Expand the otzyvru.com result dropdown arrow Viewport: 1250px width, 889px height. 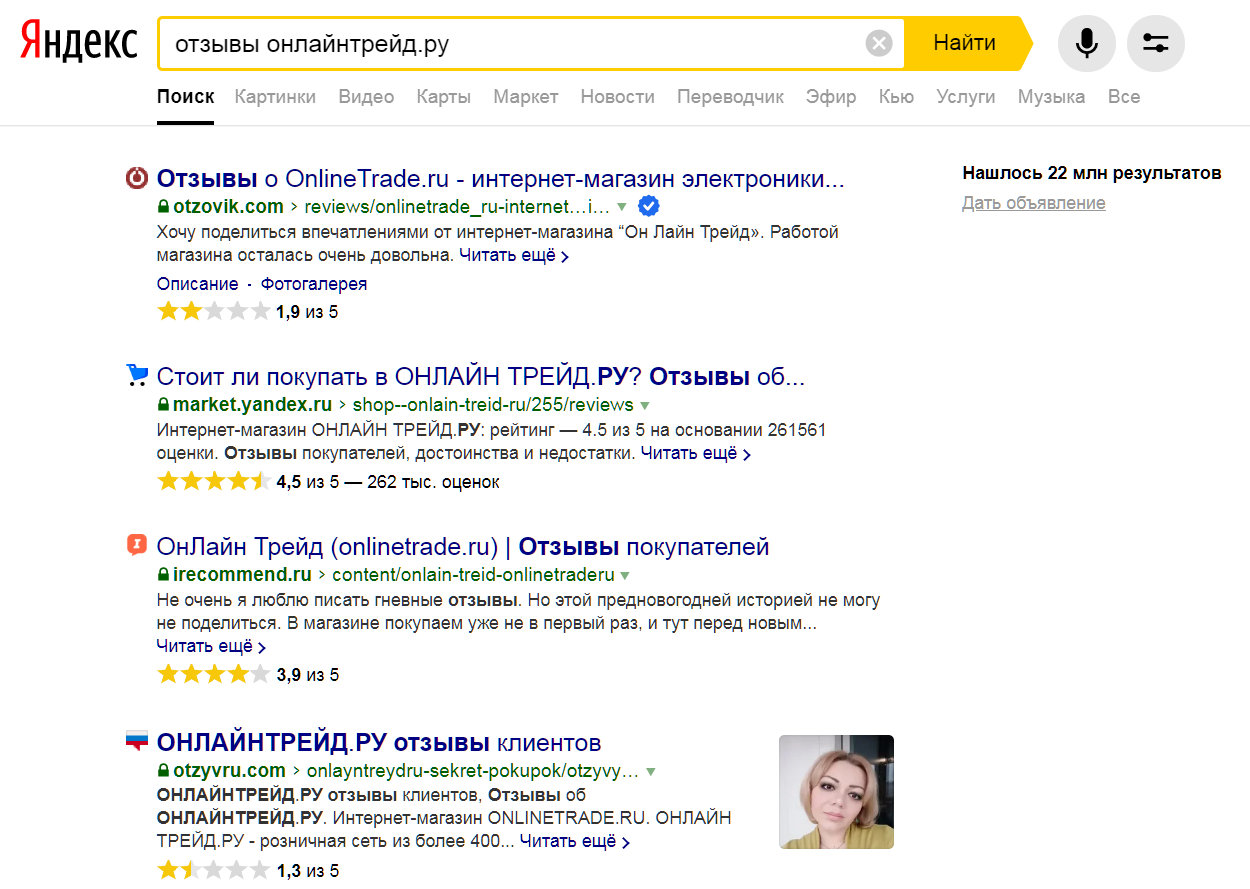(651, 771)
